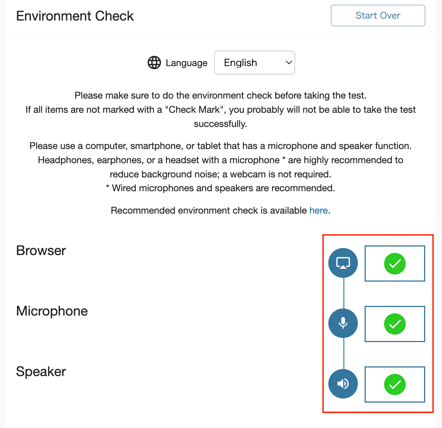Click the globe icon beside Language
Viewport: 442px width, 428px height.
[154, 63]
